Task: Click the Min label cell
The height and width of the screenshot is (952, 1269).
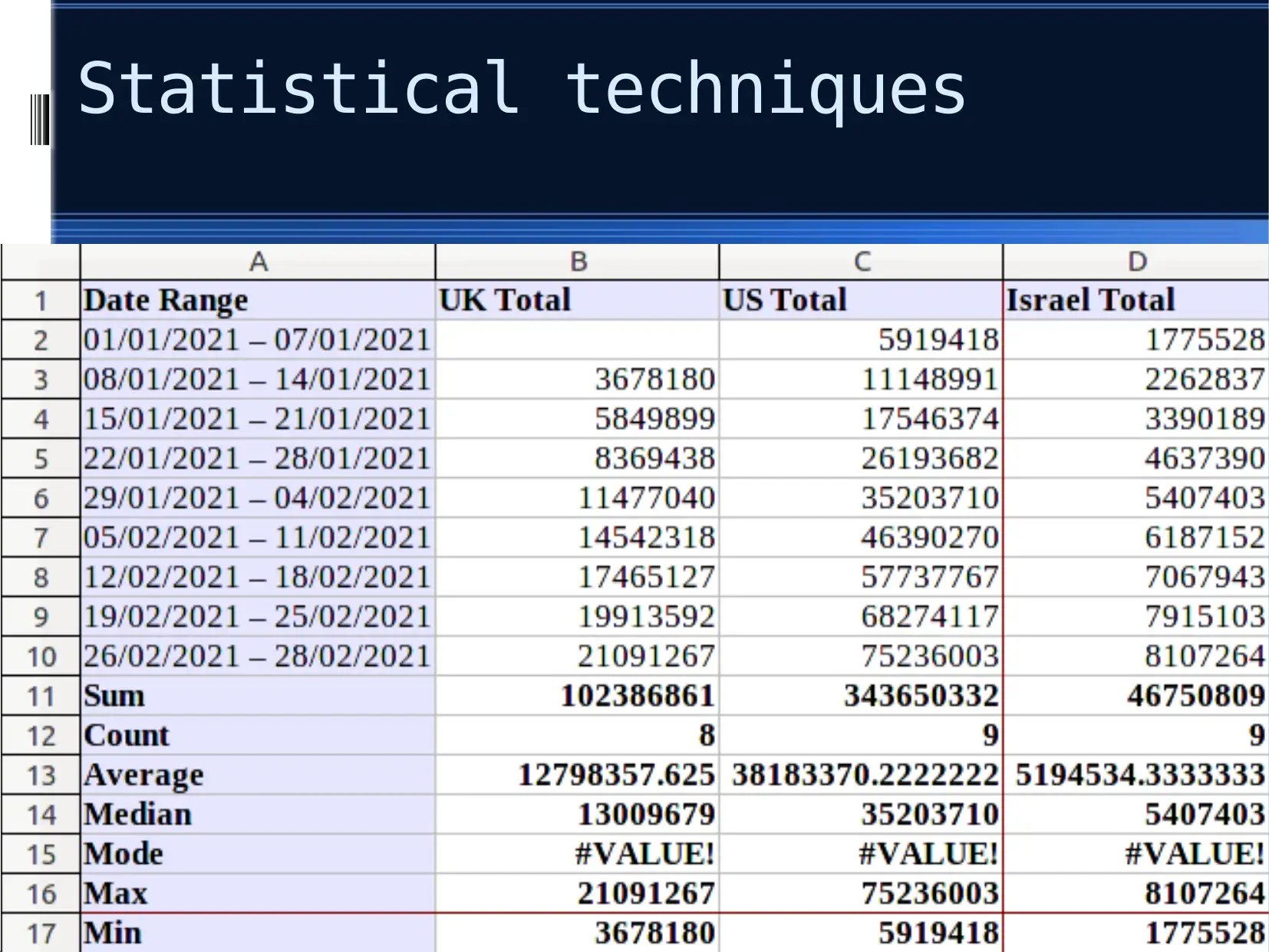Action: tap(258, 934)
